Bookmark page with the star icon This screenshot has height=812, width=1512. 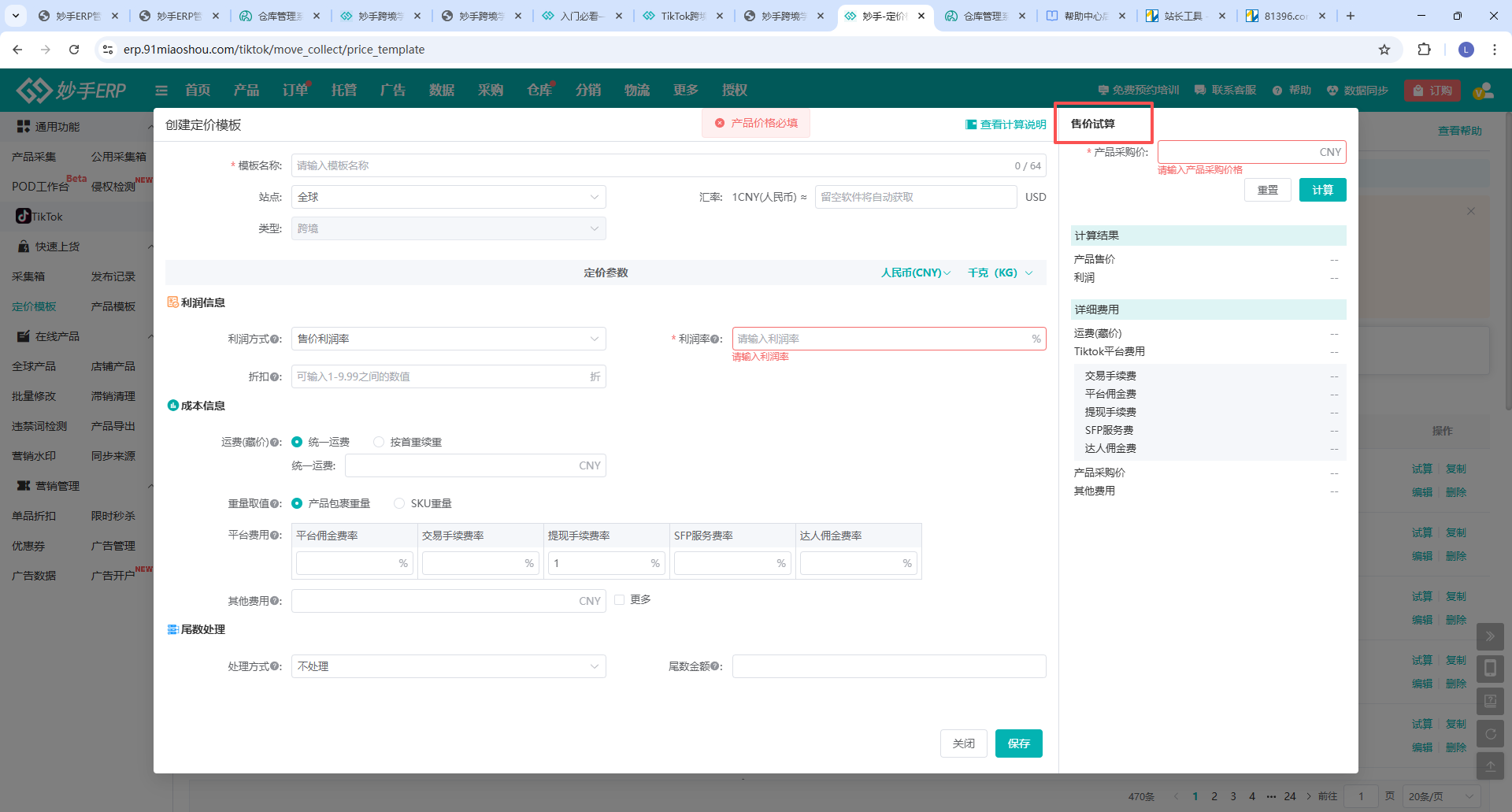(1384, 50)
